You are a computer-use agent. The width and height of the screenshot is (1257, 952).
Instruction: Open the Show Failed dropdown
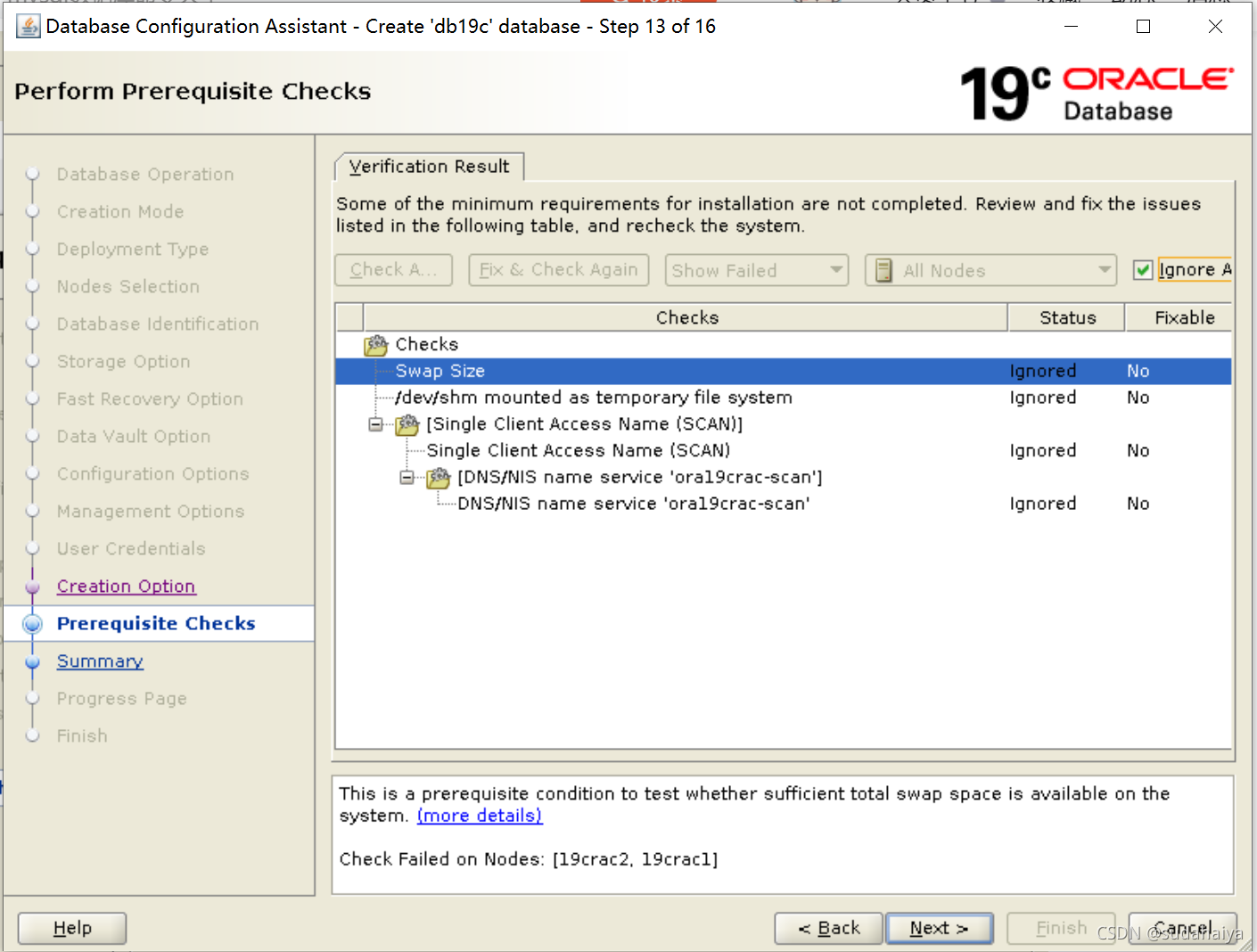tap(756, 270)
